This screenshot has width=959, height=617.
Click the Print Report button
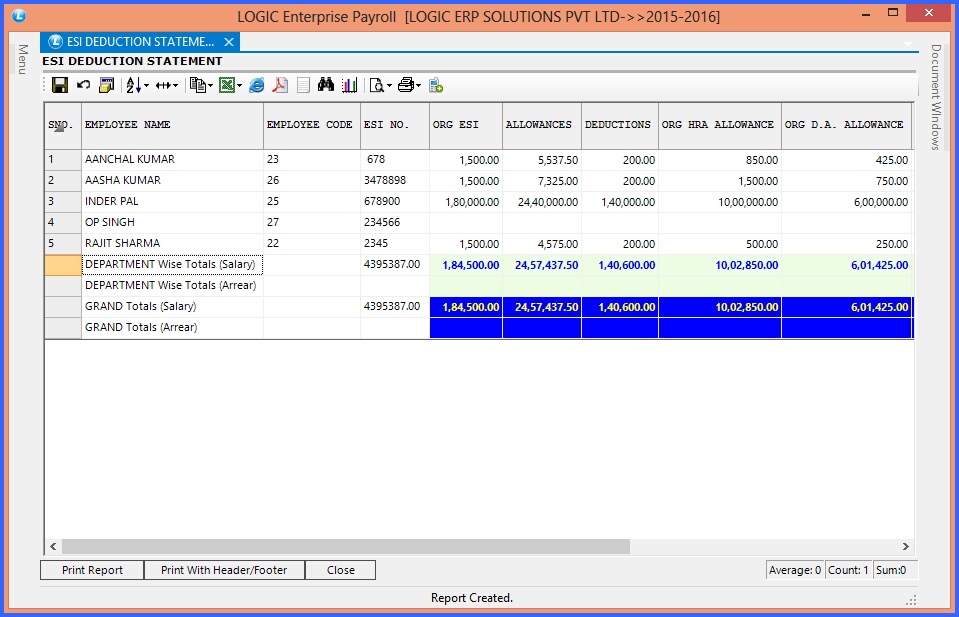pos(92,570)
